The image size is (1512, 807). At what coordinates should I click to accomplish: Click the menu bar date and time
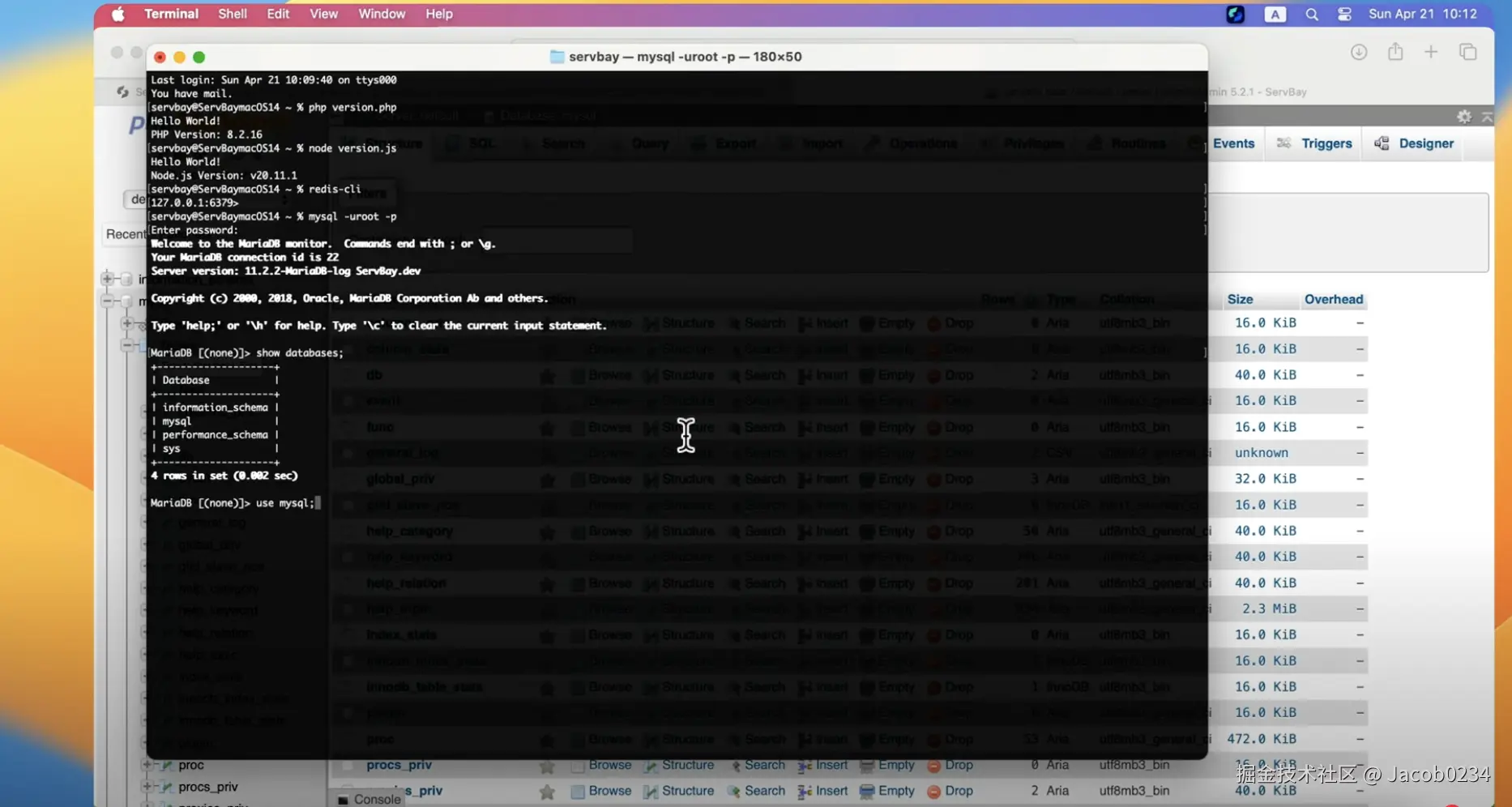click(x=1422, y=14)
